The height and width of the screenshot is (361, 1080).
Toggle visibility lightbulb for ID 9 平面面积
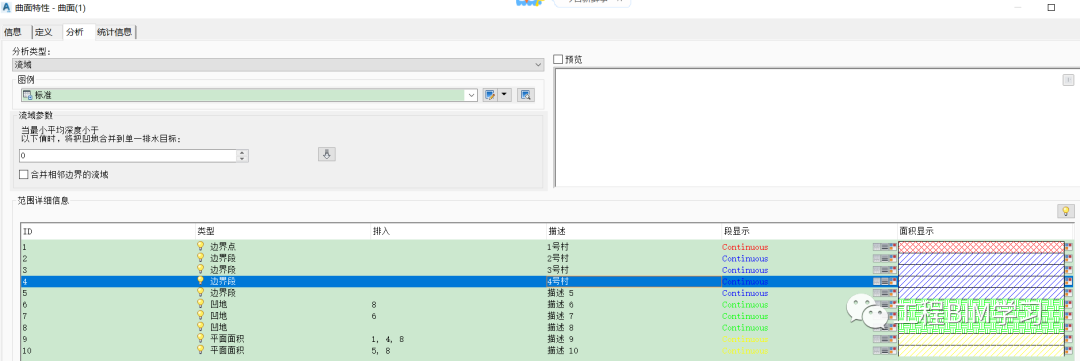[201, 338]
